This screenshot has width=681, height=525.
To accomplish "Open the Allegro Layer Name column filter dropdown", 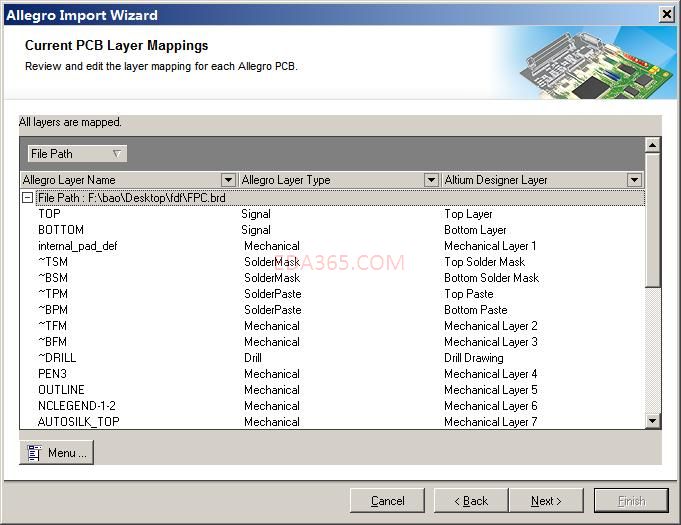I will pos(228,179).
